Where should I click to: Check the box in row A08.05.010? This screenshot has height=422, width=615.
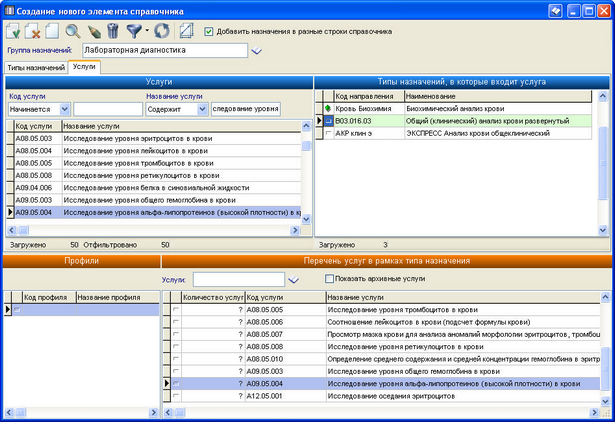pyautogui.click(x=176, y=359)
